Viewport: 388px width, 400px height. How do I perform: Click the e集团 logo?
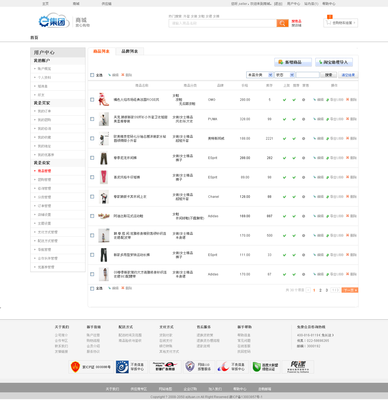(53, 21)
